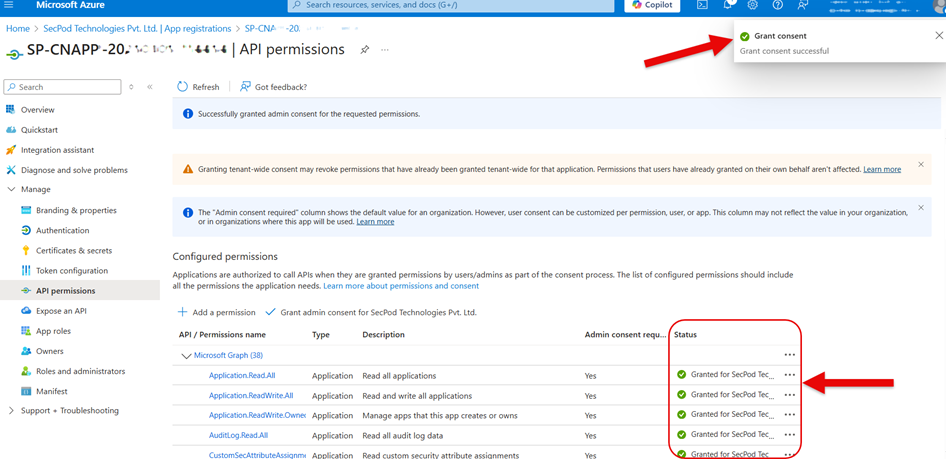The image size is (946, 459).
Task: Open more options for Application.ReadWrite.OwnedBy row
Action: point(789,415)
